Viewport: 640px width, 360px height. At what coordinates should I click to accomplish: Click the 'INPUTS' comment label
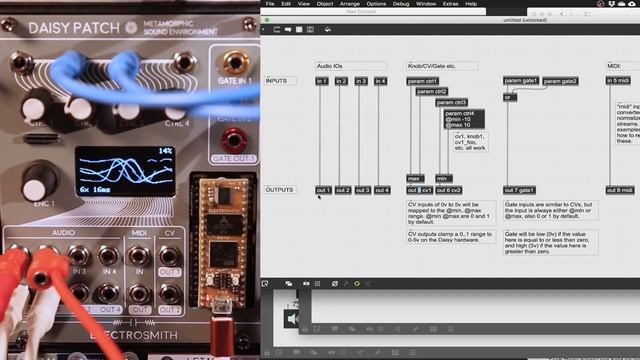click(x=280, y=81)
